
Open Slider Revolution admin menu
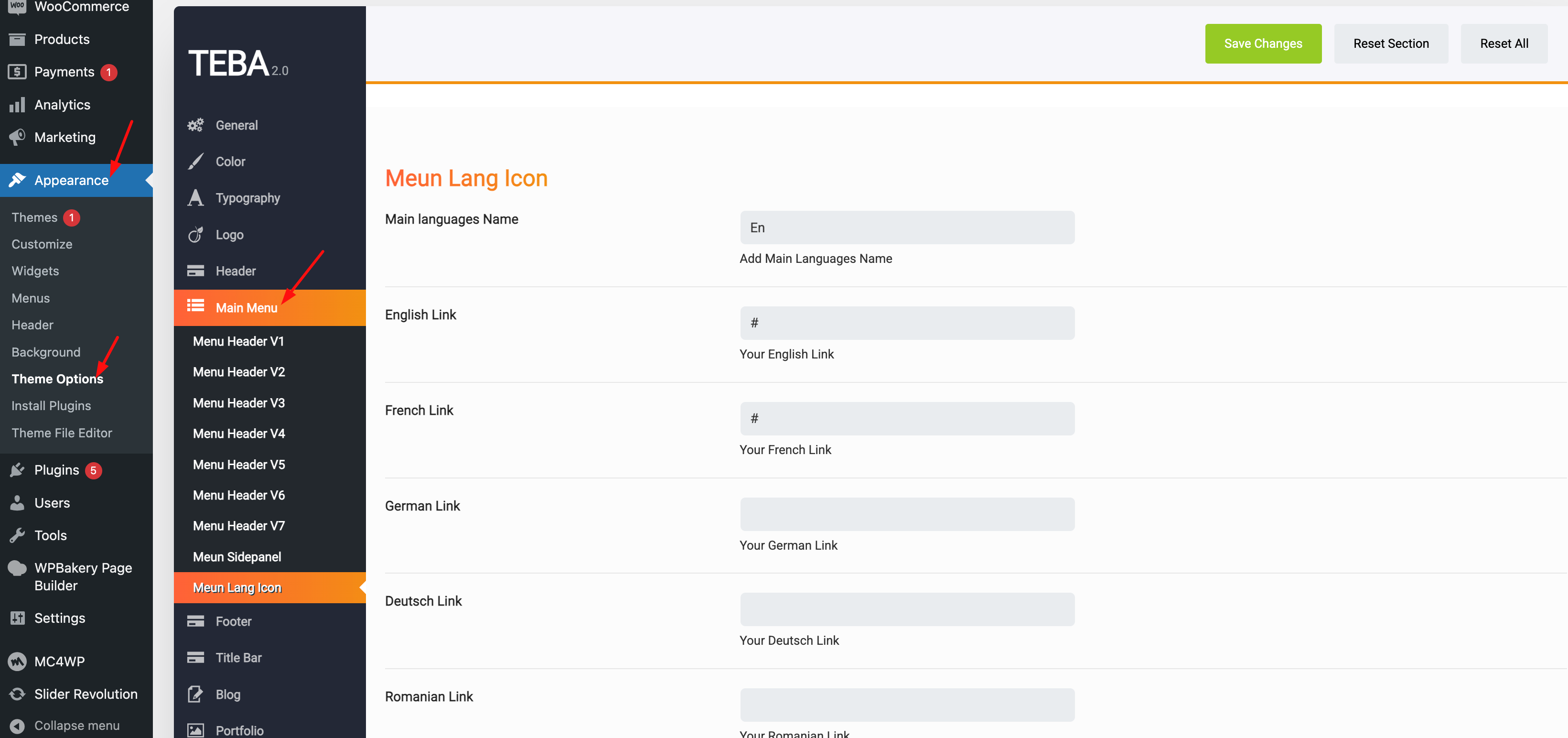[76, 694]
